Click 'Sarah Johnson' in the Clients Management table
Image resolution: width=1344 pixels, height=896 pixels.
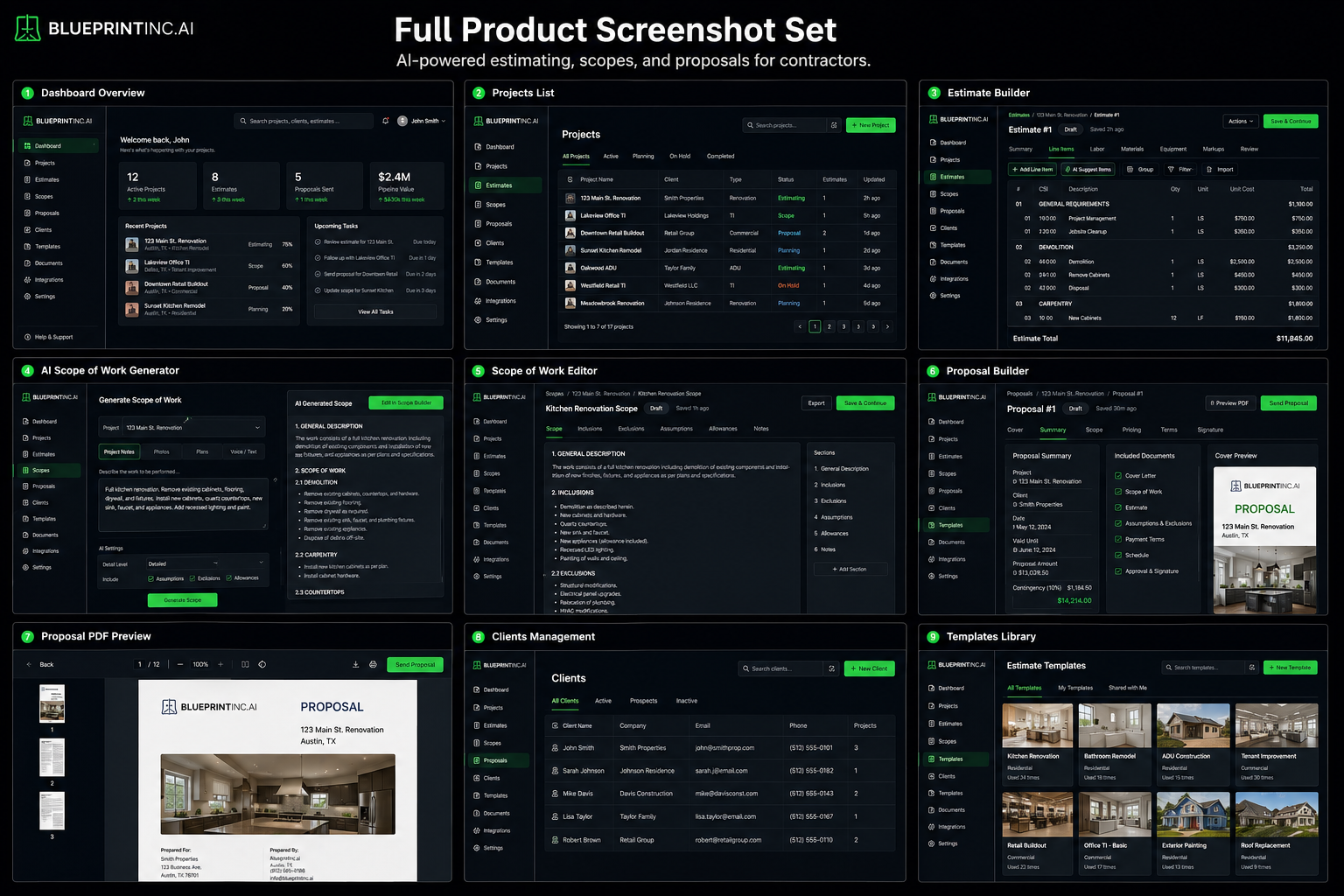[584, 771]
